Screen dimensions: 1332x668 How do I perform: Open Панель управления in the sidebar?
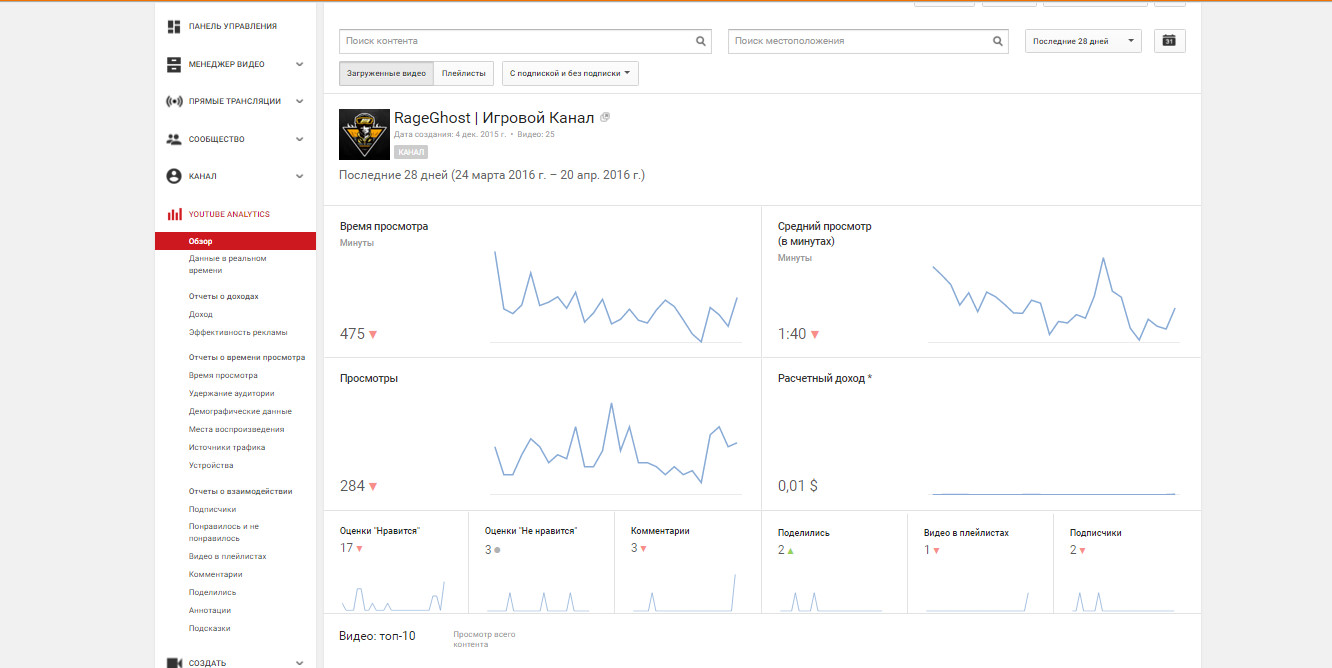coord(233,26)
